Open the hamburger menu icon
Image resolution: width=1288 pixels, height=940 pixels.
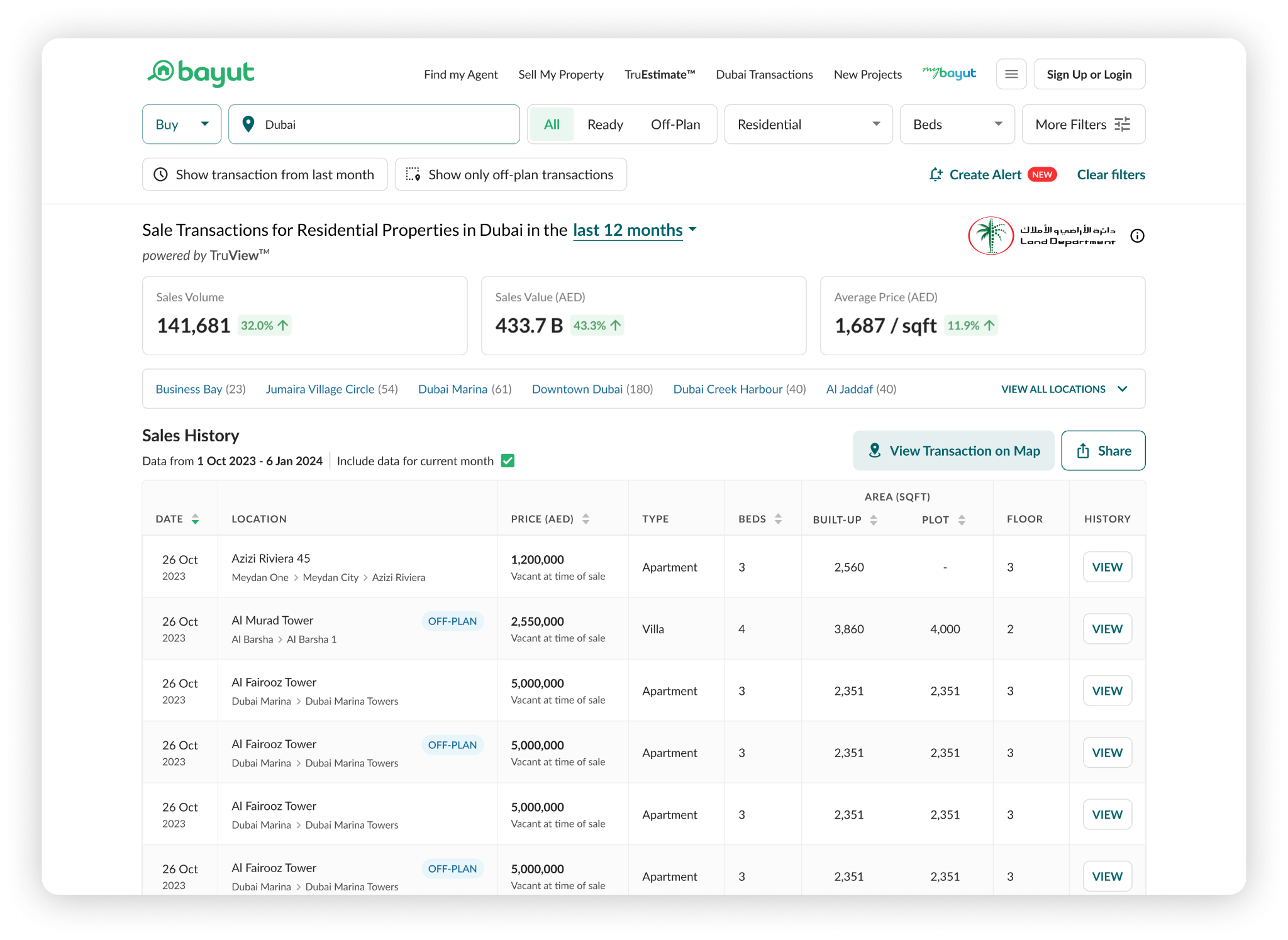click(x=1011, y=74)
